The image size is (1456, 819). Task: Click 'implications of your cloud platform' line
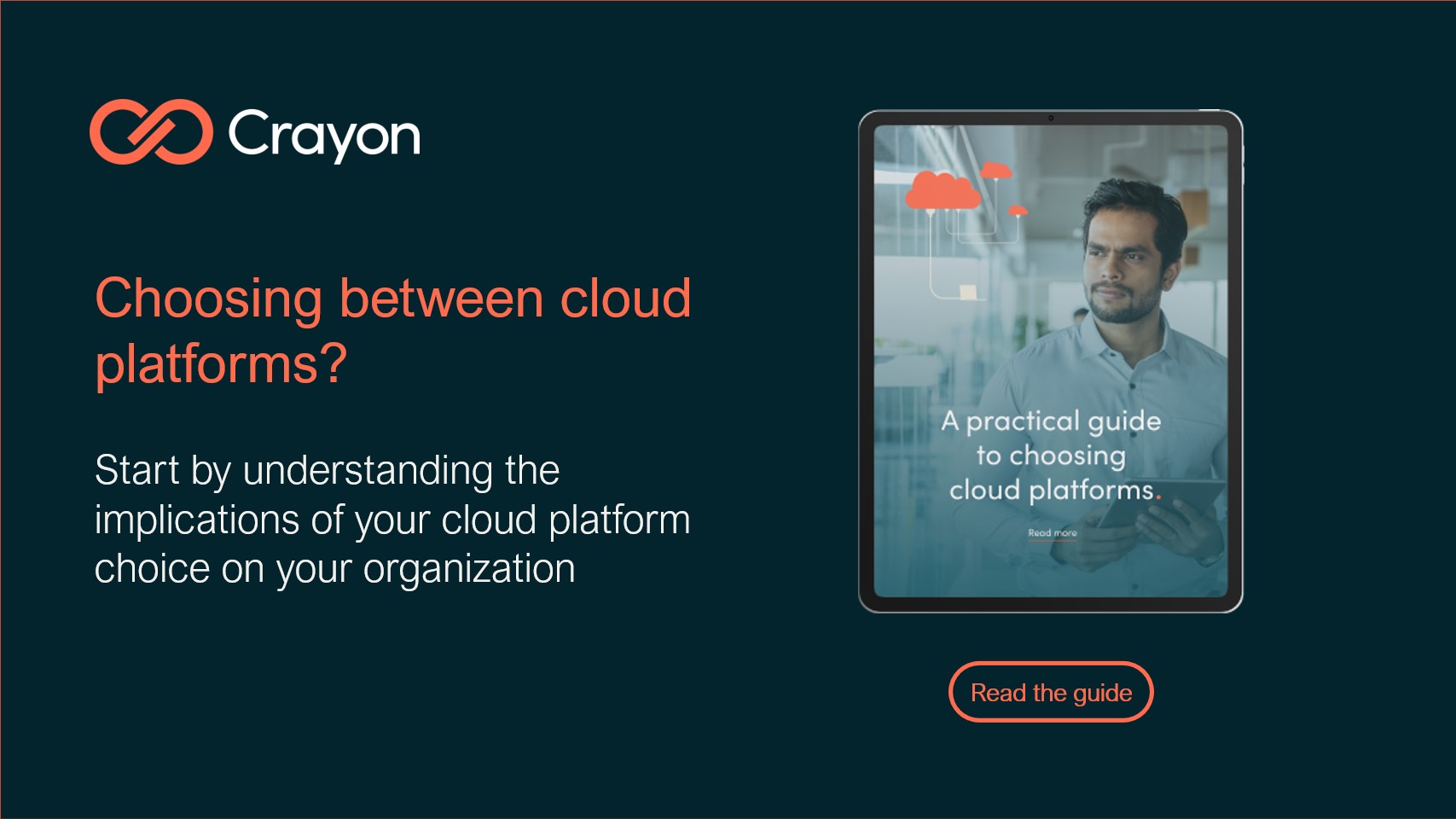[392, 520]
